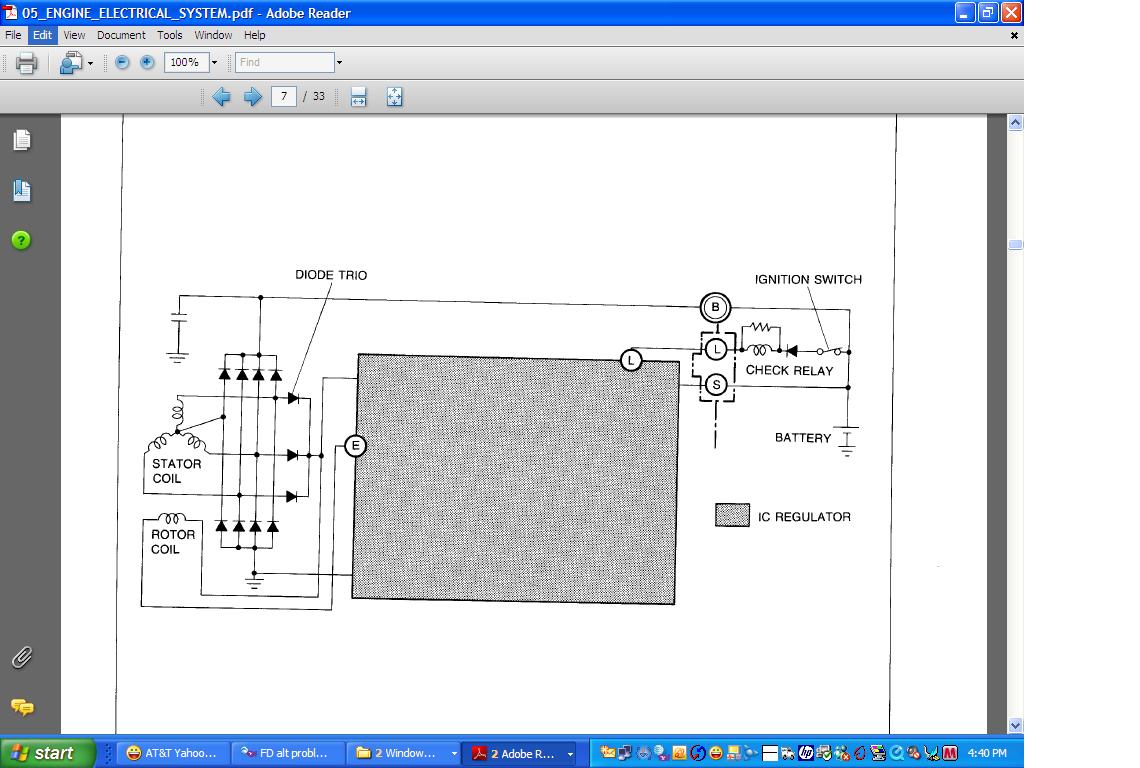The width and height of the screenshot is (1140, 768).
Task: Open the Bookmarks panel in sidebar
Action: [22, 190]
